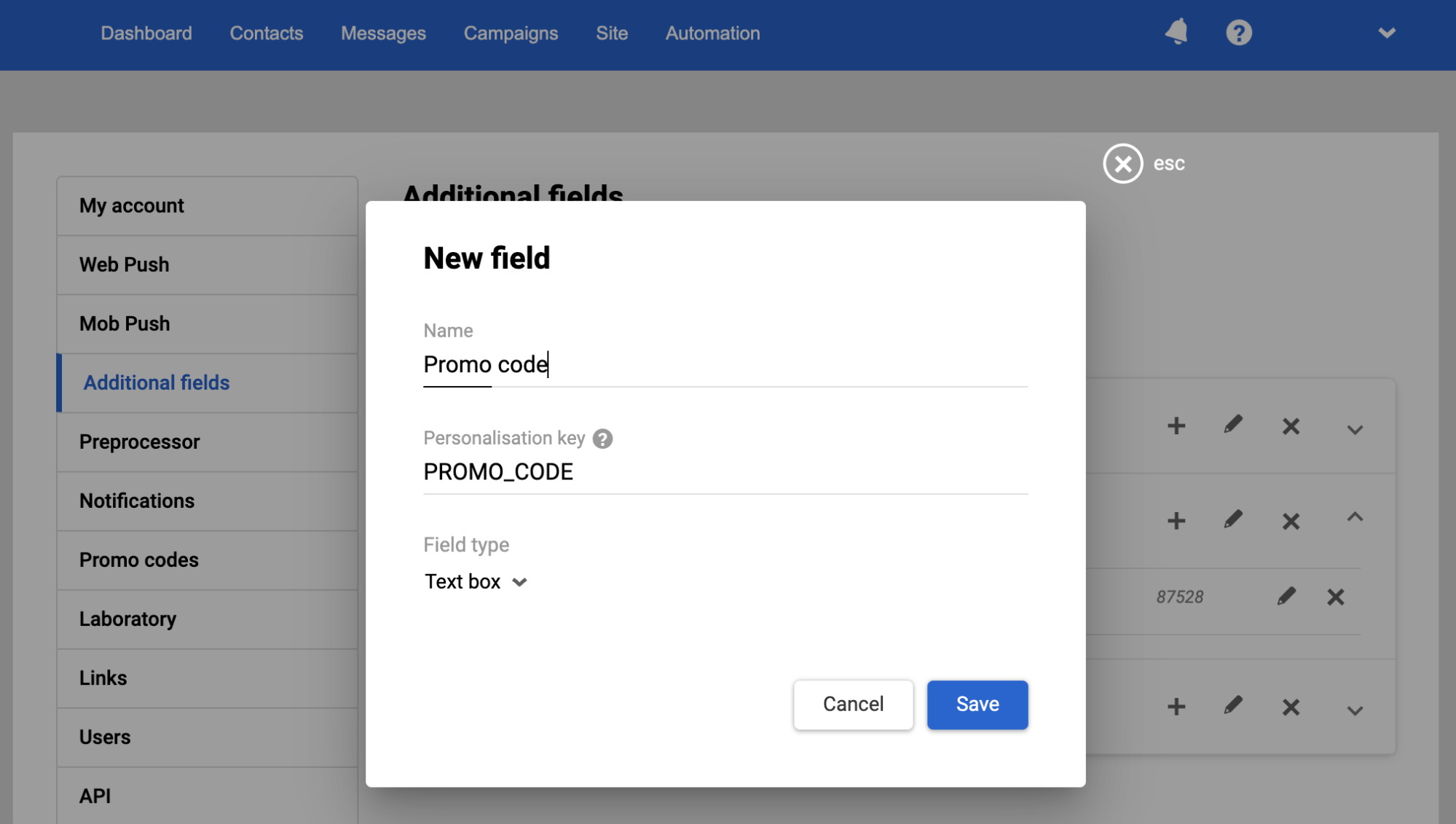This screenshot has height=824, width=1456.
Task: Open the help question mark icon in header
Action: [1238, 33]
